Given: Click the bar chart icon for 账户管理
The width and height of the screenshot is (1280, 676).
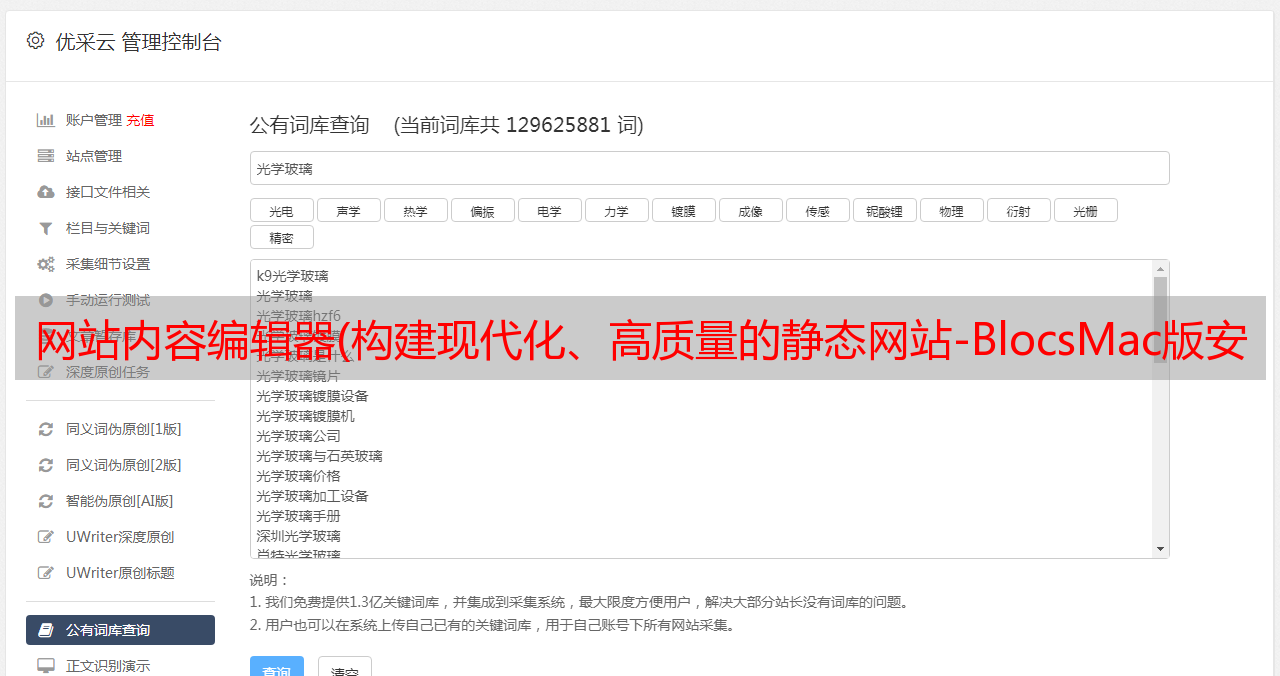Looking at the screenshot, I should pyautogui.click(x=46, y=120).
